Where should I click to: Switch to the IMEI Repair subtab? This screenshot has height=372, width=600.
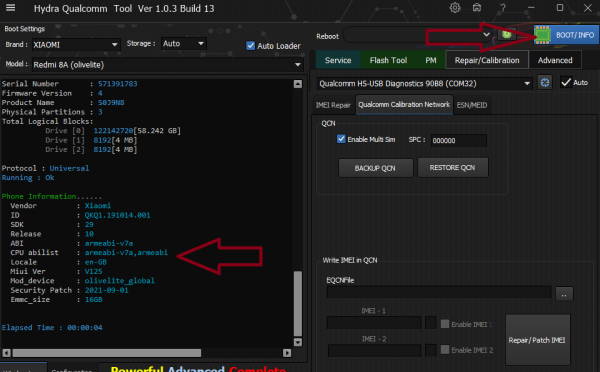[333, 105]
